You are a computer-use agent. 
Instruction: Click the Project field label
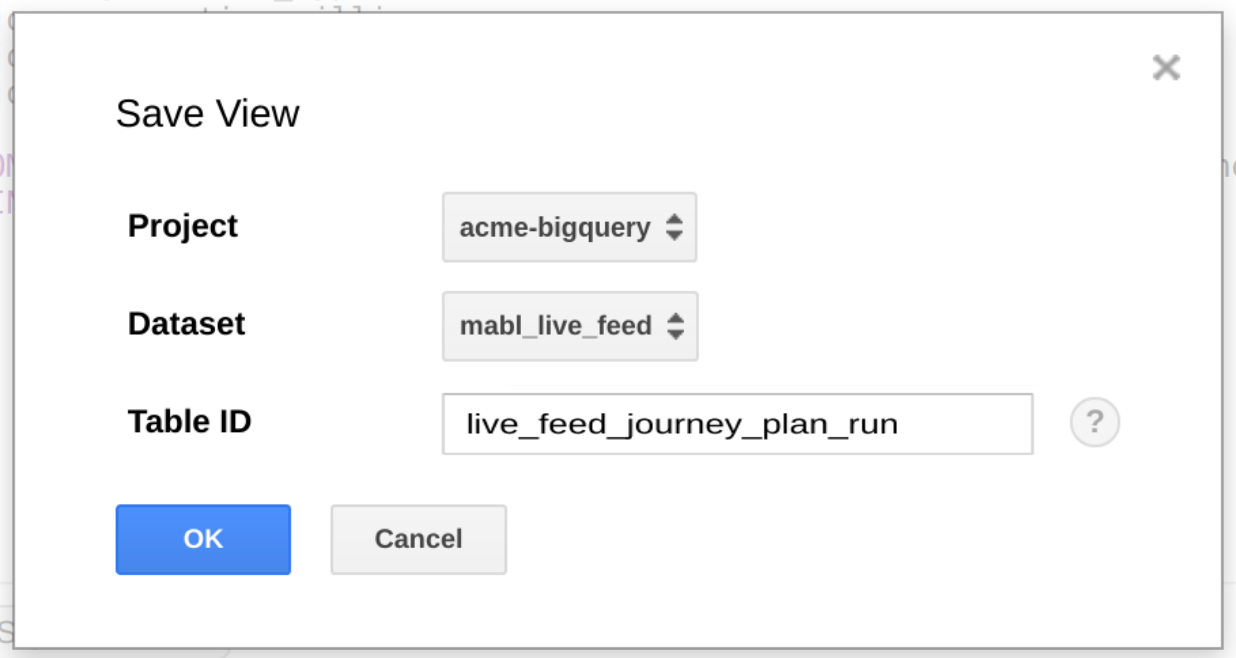pyautogui.click(x=183, y=226)
